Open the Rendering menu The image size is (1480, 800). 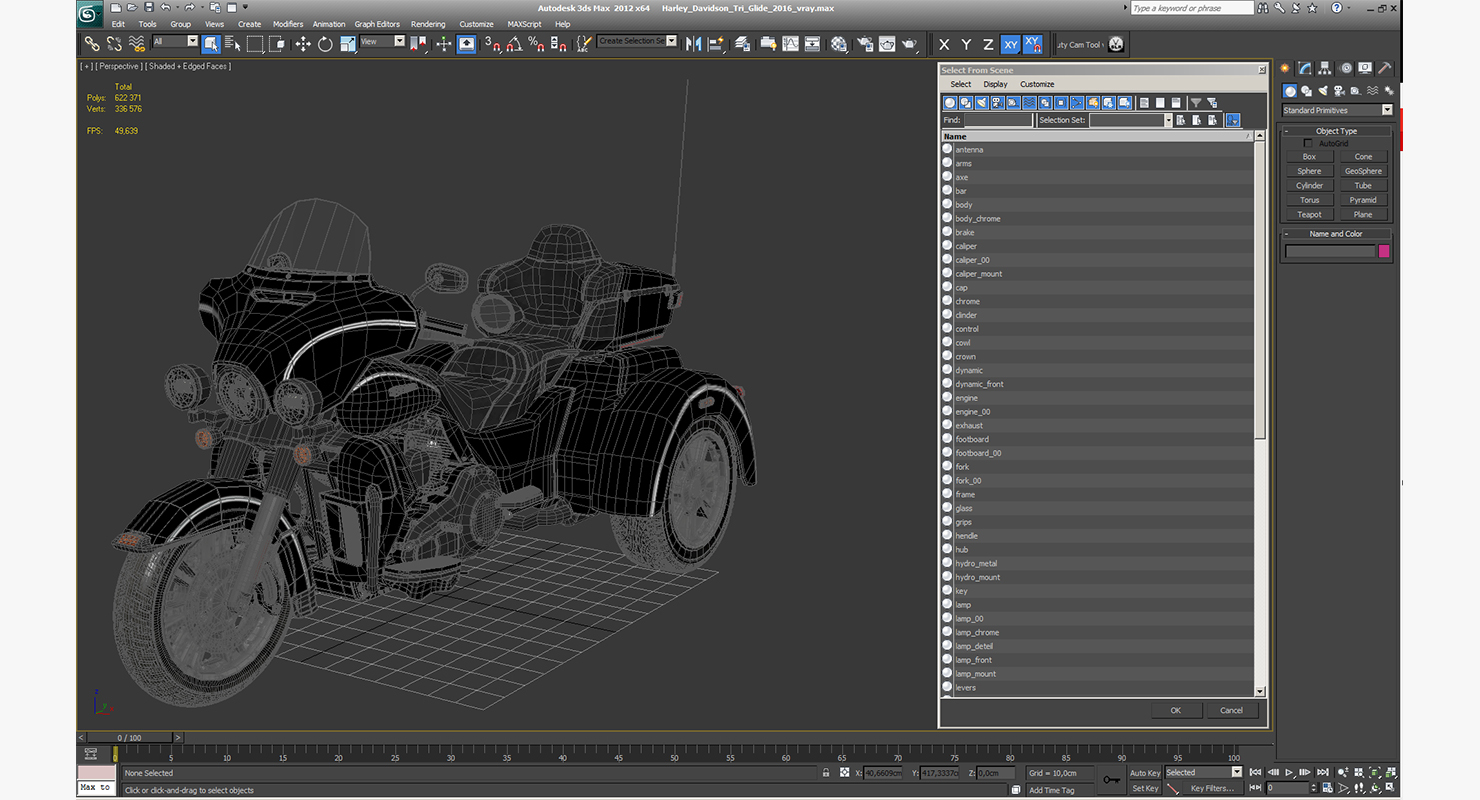click(x=428, y=24)
